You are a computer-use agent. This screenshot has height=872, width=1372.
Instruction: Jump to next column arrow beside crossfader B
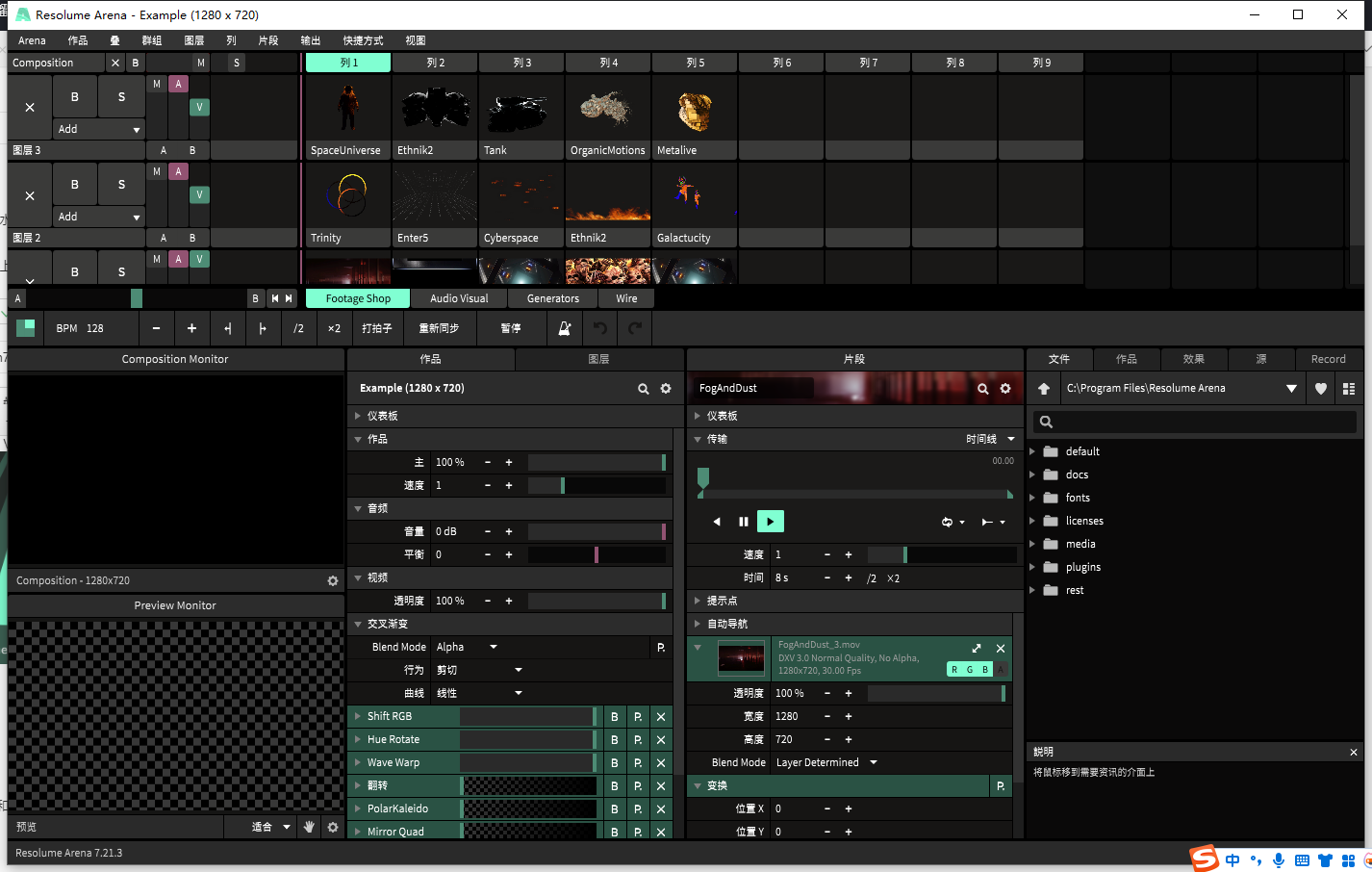pyautogui.click(x=289, y=298)
